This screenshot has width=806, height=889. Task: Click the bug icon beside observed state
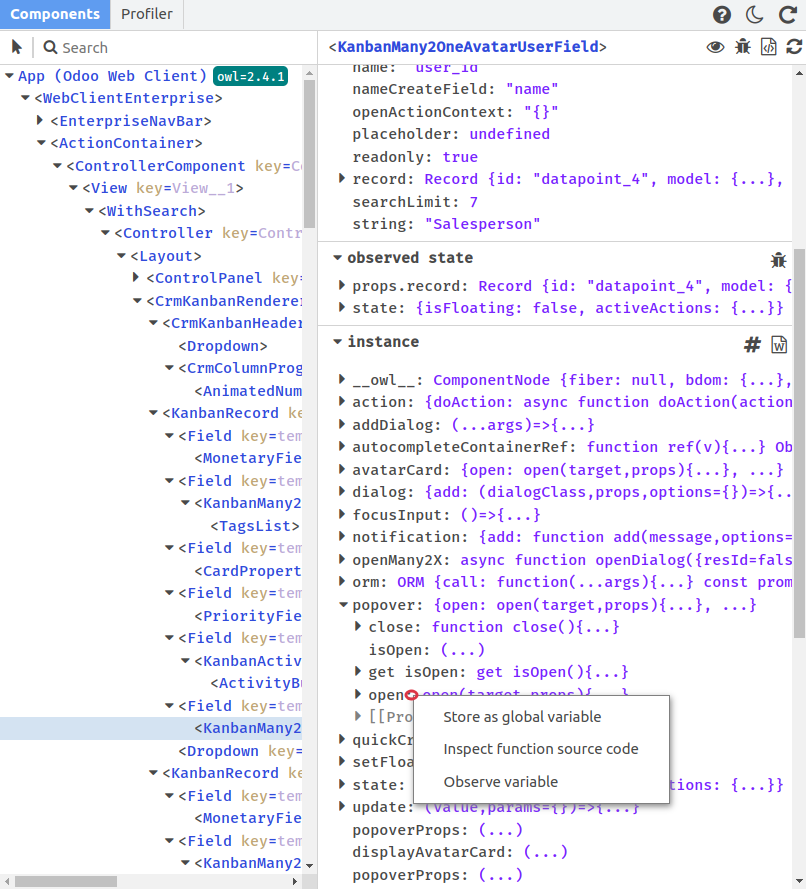point(778,259)
